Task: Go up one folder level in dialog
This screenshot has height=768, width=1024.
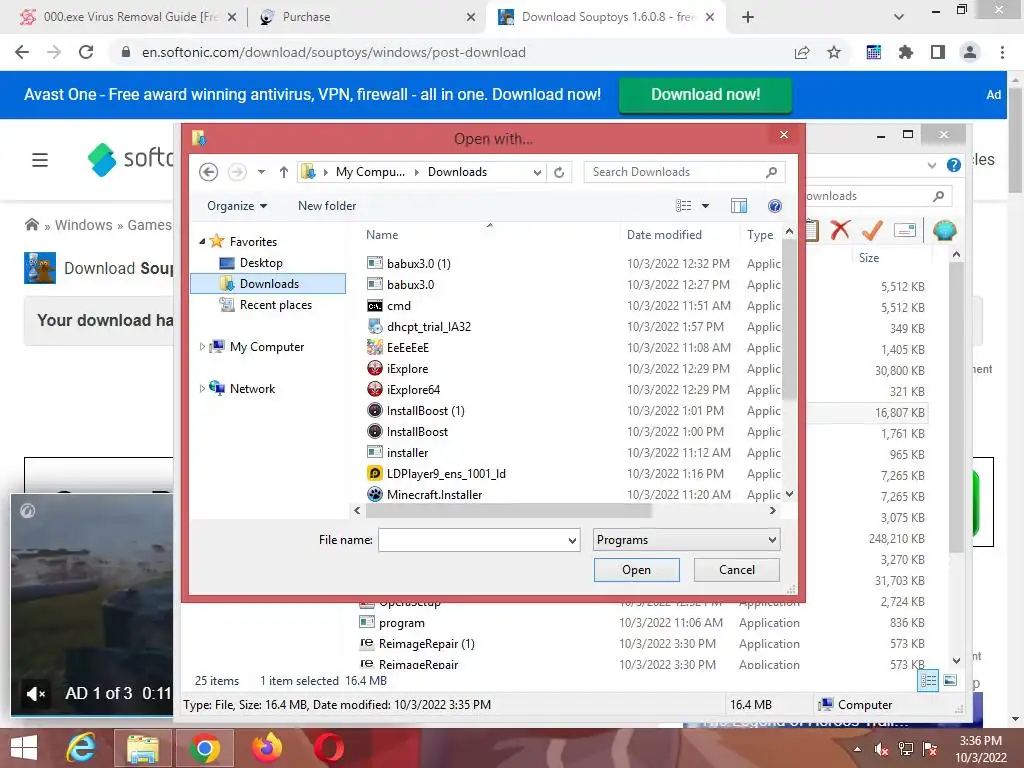Action: point(283,172)
